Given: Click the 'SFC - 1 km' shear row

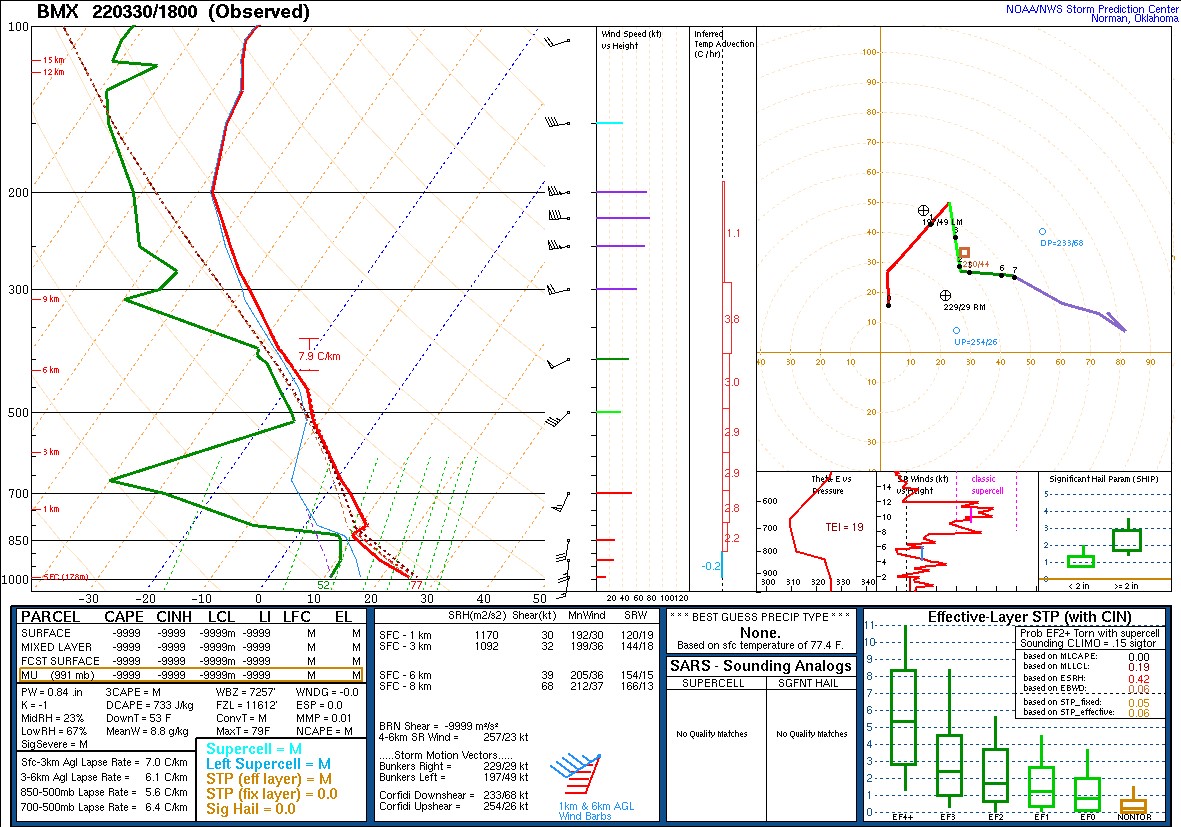Looking at the screenshot, I should coord(517,635).
